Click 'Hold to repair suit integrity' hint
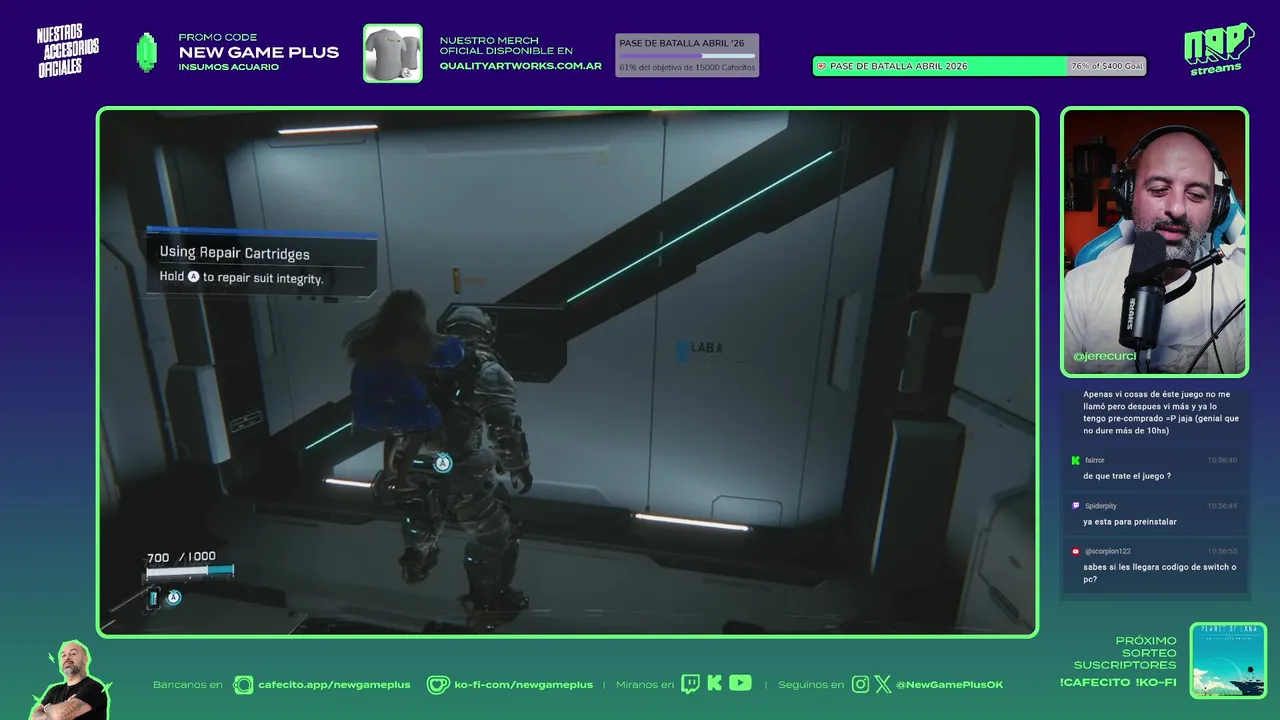 click(x=241, y=277)
